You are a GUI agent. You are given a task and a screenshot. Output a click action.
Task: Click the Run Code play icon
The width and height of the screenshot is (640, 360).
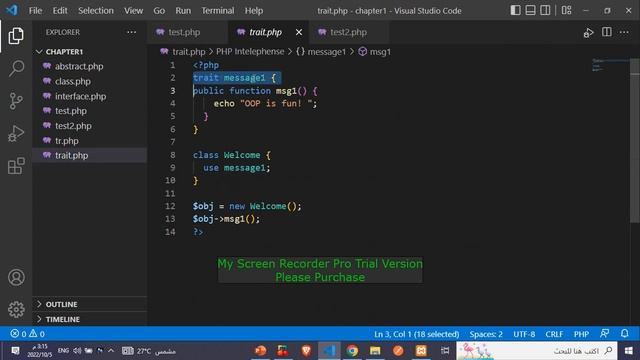588,33
